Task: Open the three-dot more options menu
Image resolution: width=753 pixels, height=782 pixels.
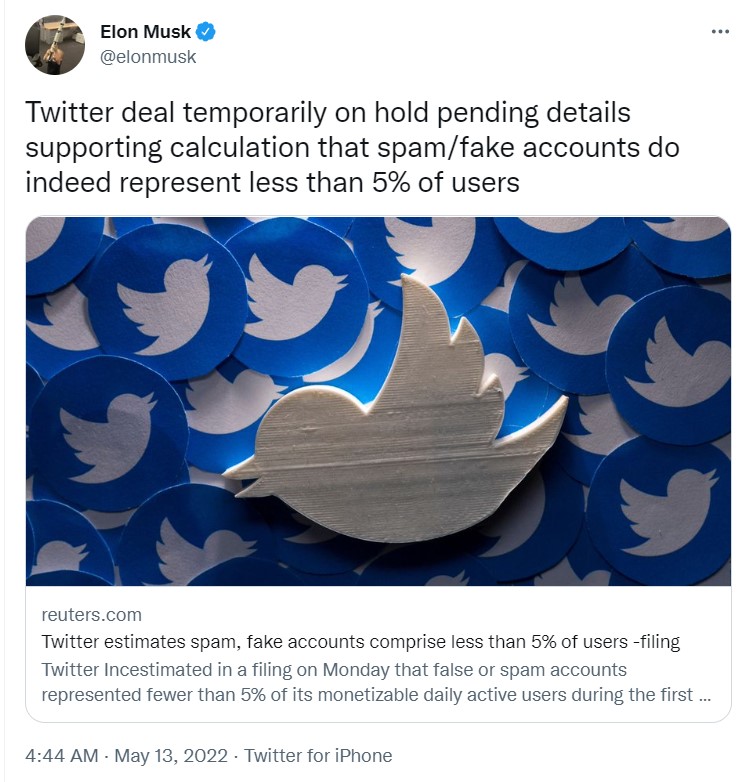Action: click(x=720, y=31)
